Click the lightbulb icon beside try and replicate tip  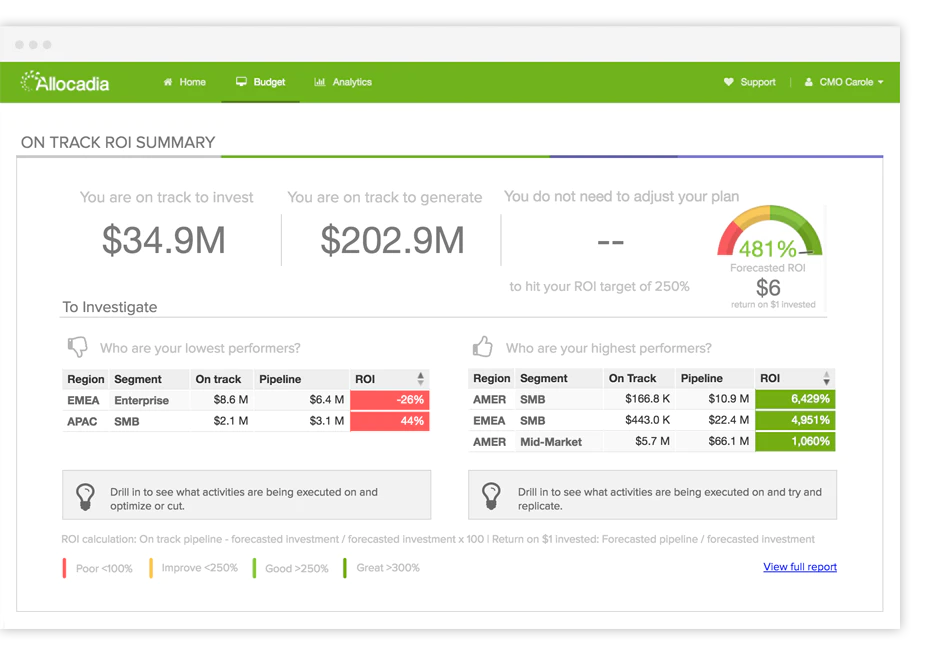pos(491,496)
